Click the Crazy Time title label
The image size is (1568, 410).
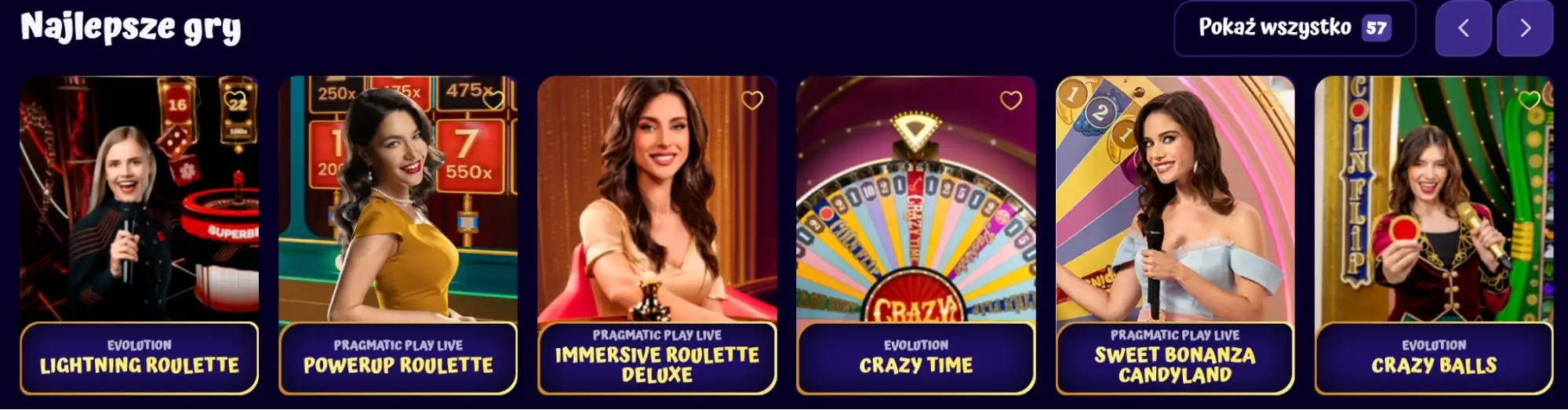tap(915, 365)
